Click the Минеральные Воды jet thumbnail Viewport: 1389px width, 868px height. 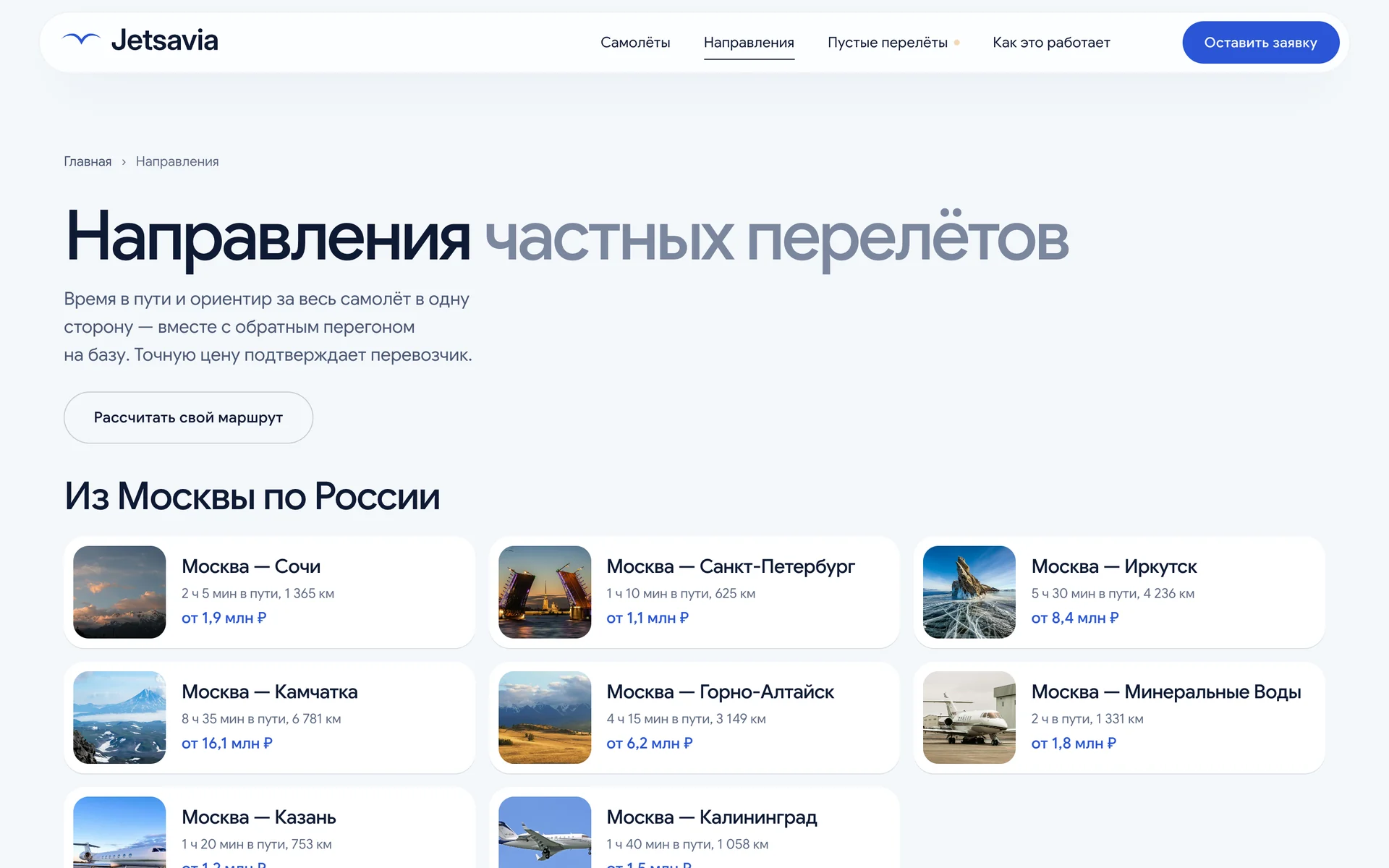969,718
